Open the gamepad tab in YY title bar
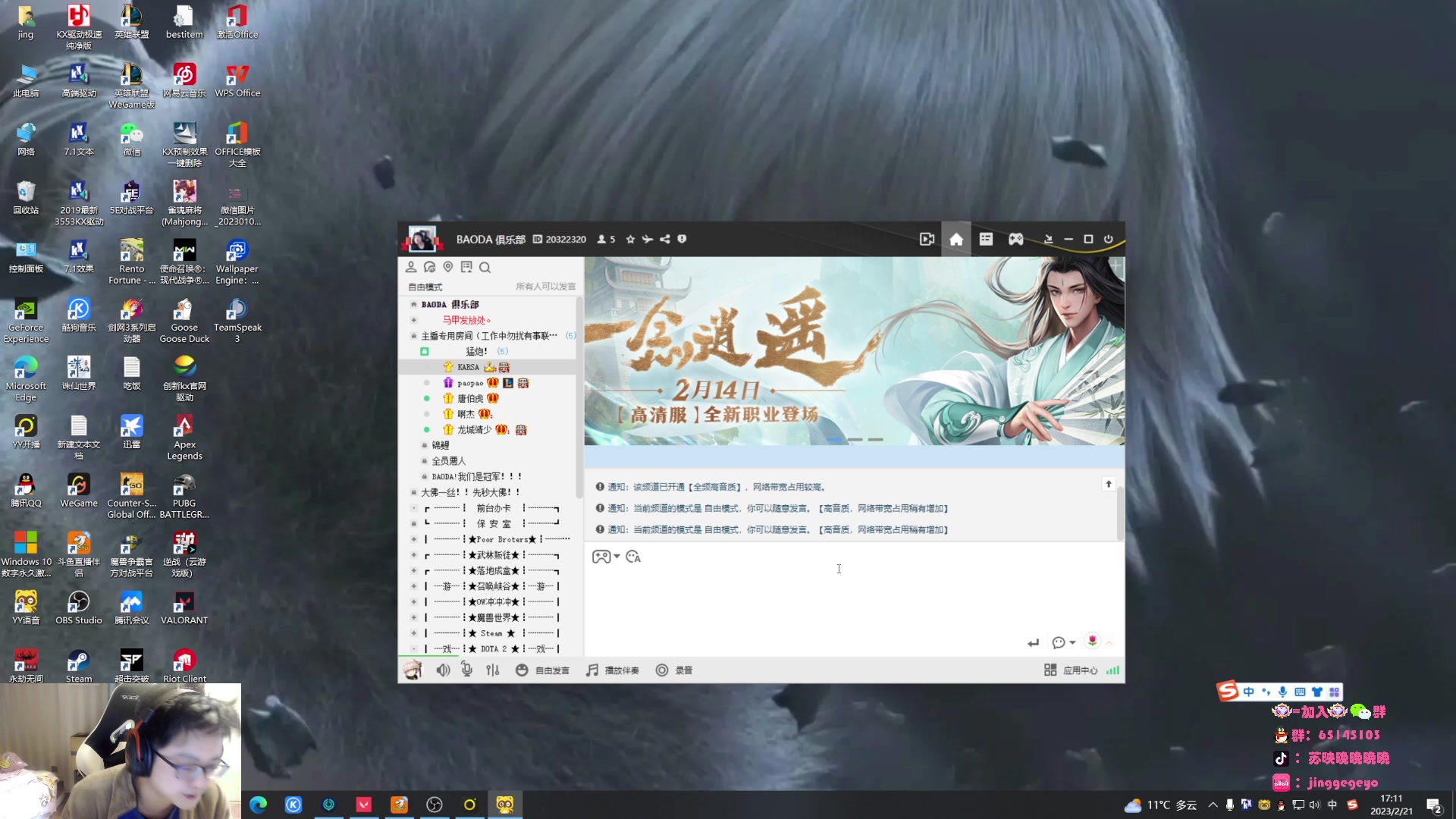This screenshot has height=819, width=1456. [1016, 239]
